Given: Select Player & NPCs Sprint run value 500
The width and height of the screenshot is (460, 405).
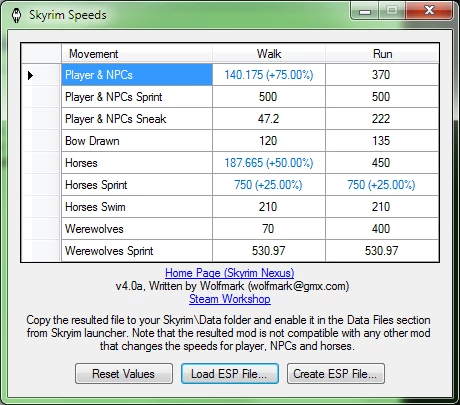Looking at the screenshot, I should click(x=382, y=97).
